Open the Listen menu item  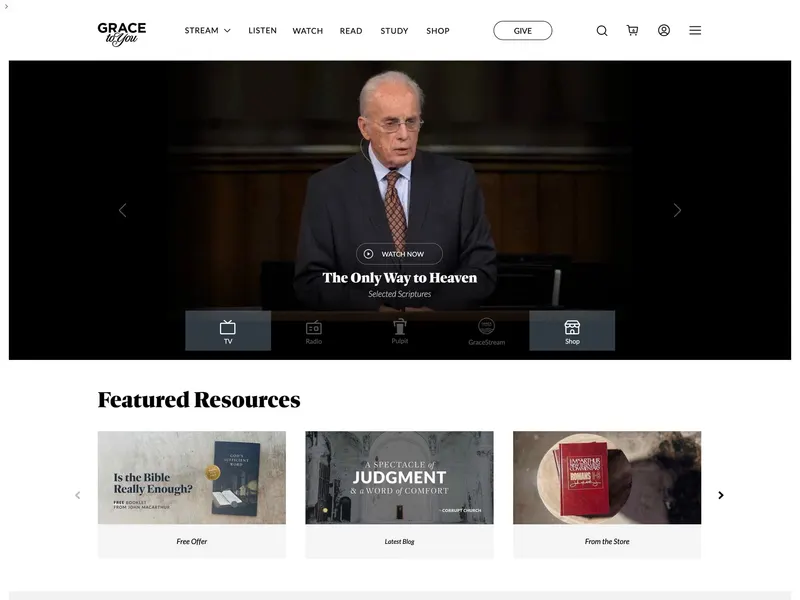pyautogui.click(x=262, y=31)
